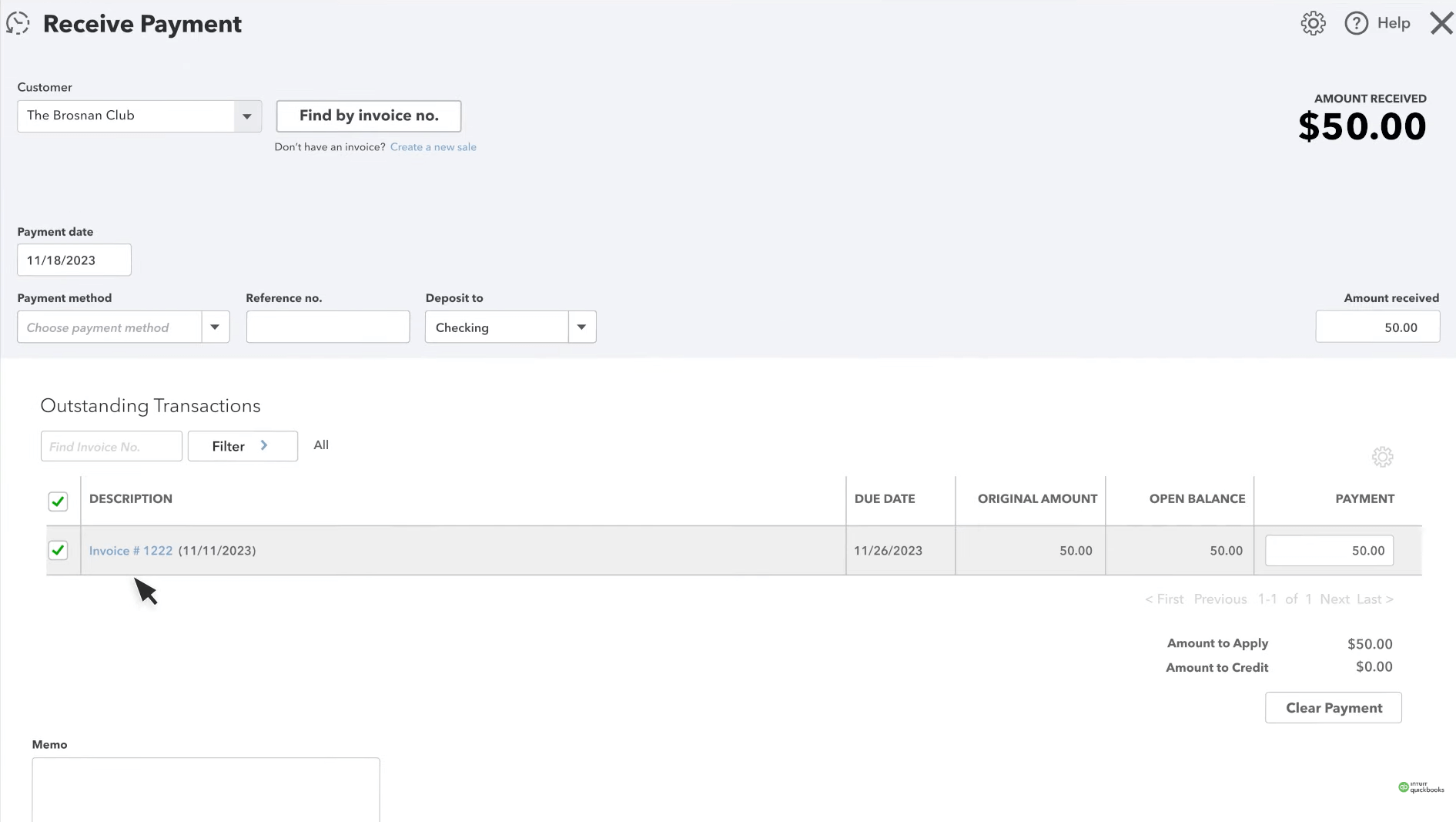Open the Create a new sale link

click(433, 147)
